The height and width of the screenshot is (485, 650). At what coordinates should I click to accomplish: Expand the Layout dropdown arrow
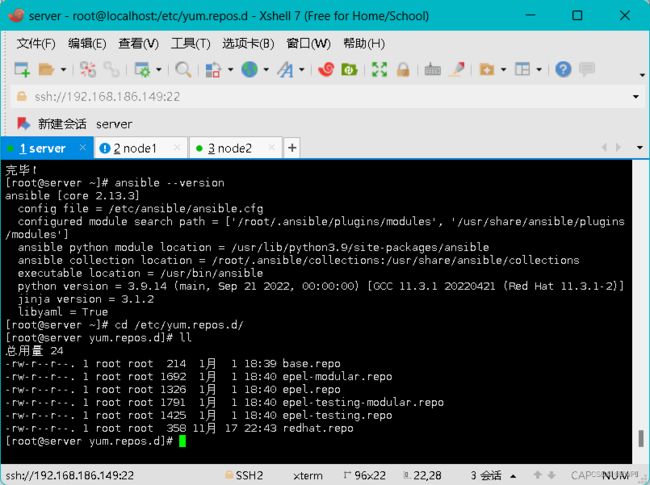point(539,70)
